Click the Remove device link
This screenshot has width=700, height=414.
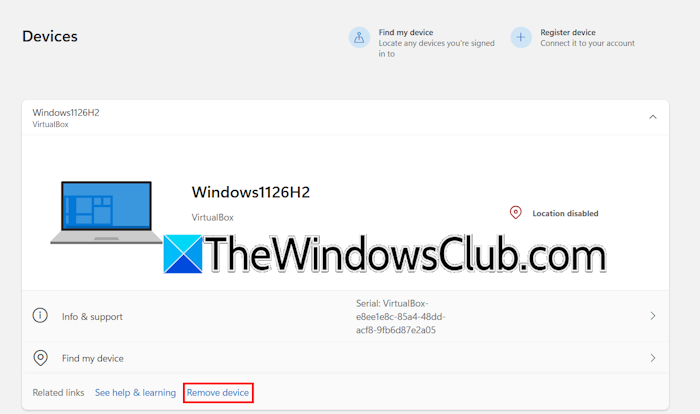click(218, 393)
